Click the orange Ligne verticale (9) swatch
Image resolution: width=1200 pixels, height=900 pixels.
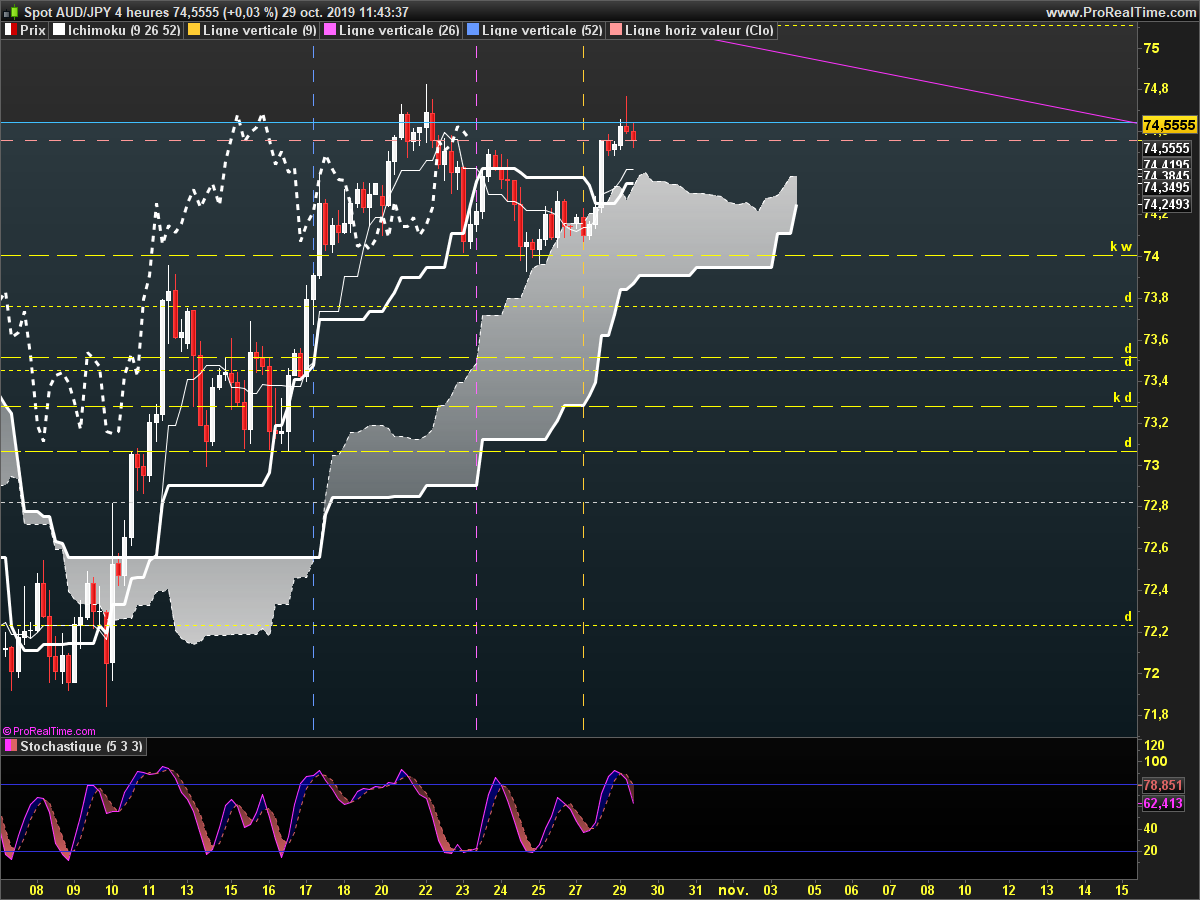click(x=194, y=31)
